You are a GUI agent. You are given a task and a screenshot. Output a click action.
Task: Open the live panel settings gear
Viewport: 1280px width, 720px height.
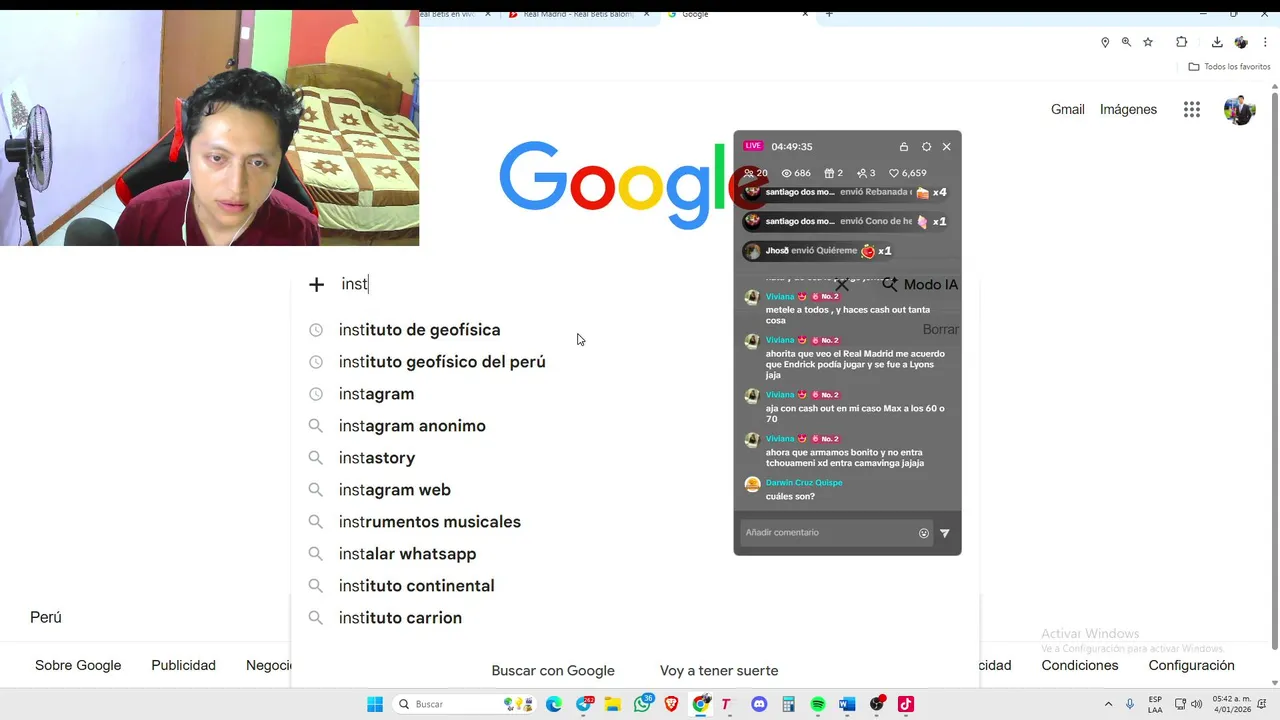[x=926, y=147]
